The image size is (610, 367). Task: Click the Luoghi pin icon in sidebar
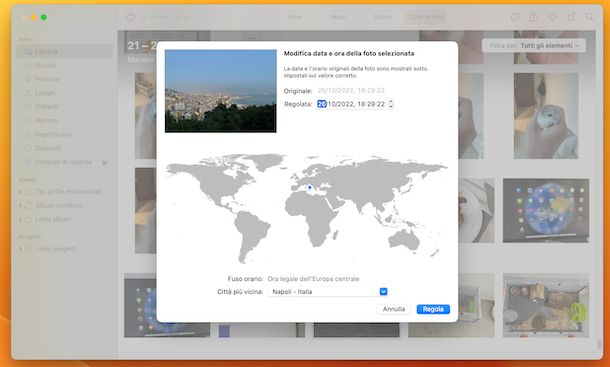click(x=28, y=93)
